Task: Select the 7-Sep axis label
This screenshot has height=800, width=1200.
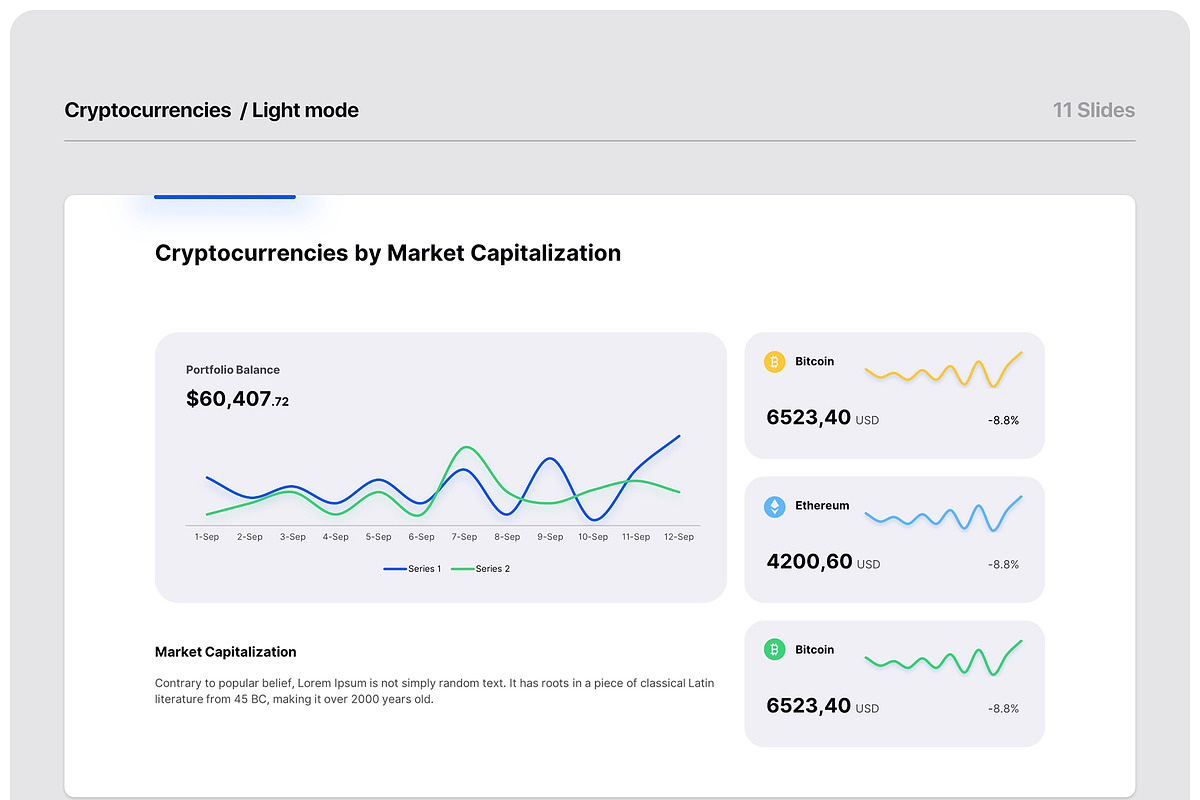Action: tap(464, 537)
